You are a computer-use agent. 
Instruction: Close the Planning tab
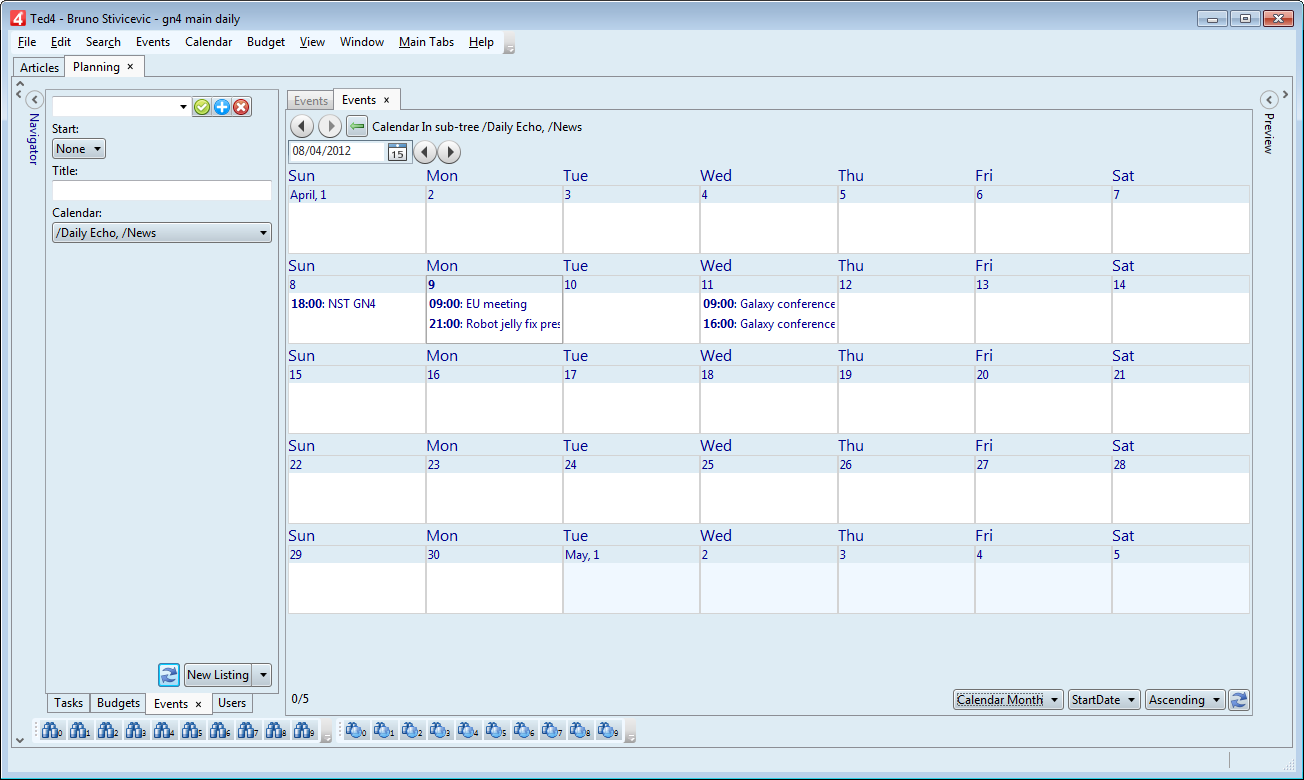click(x=130, y=67)
